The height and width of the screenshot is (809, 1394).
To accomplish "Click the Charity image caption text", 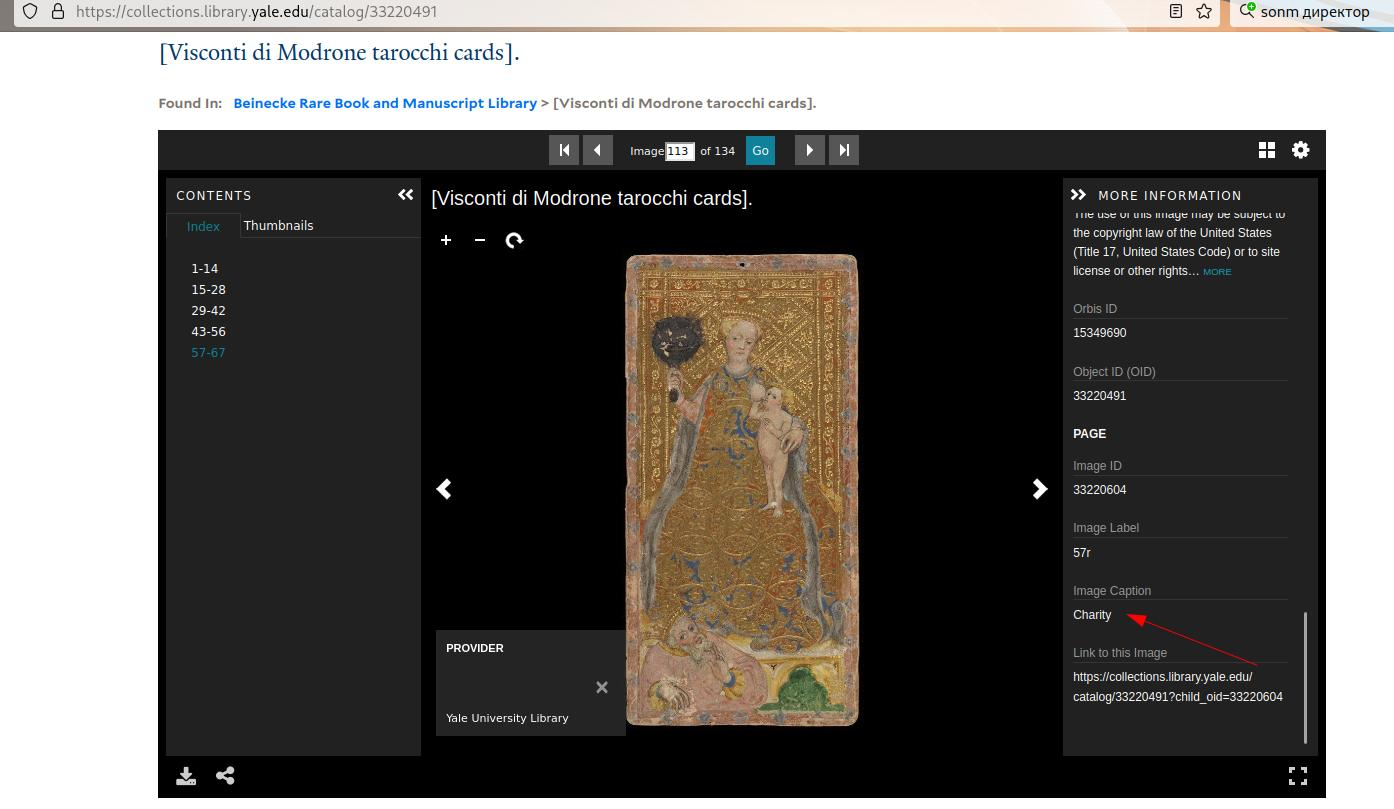I will tap(1092, 615).
